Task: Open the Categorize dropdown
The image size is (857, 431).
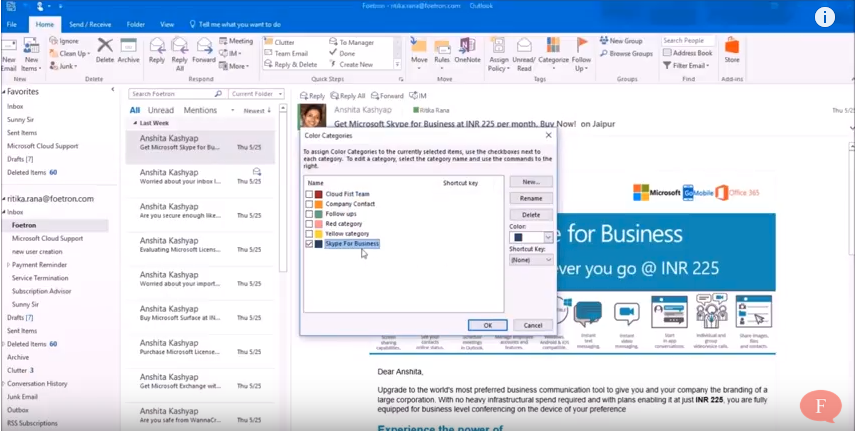Action: point(553,54)
